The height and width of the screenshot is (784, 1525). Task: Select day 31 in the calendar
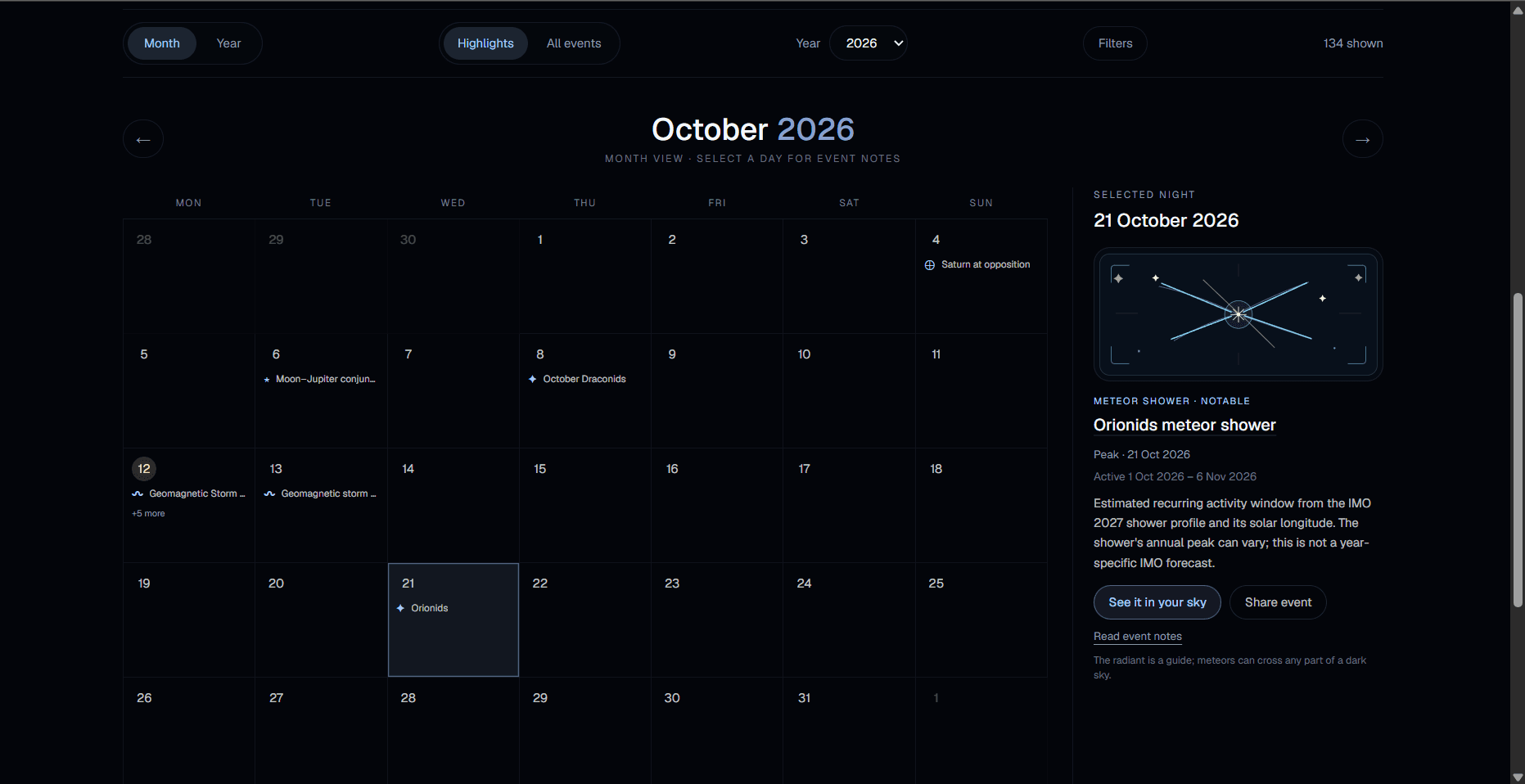pyautogui.click(x=849, y=730)
